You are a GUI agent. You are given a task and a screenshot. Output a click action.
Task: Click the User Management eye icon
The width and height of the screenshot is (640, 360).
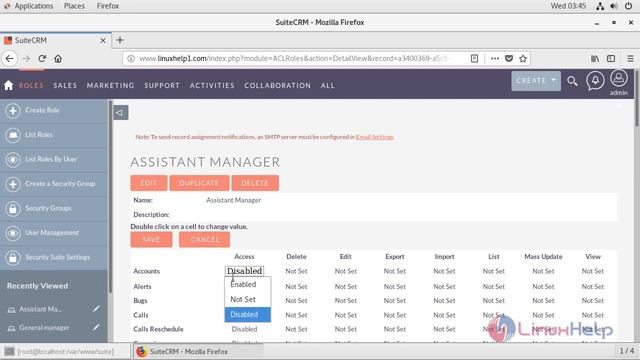coord(13,233)
